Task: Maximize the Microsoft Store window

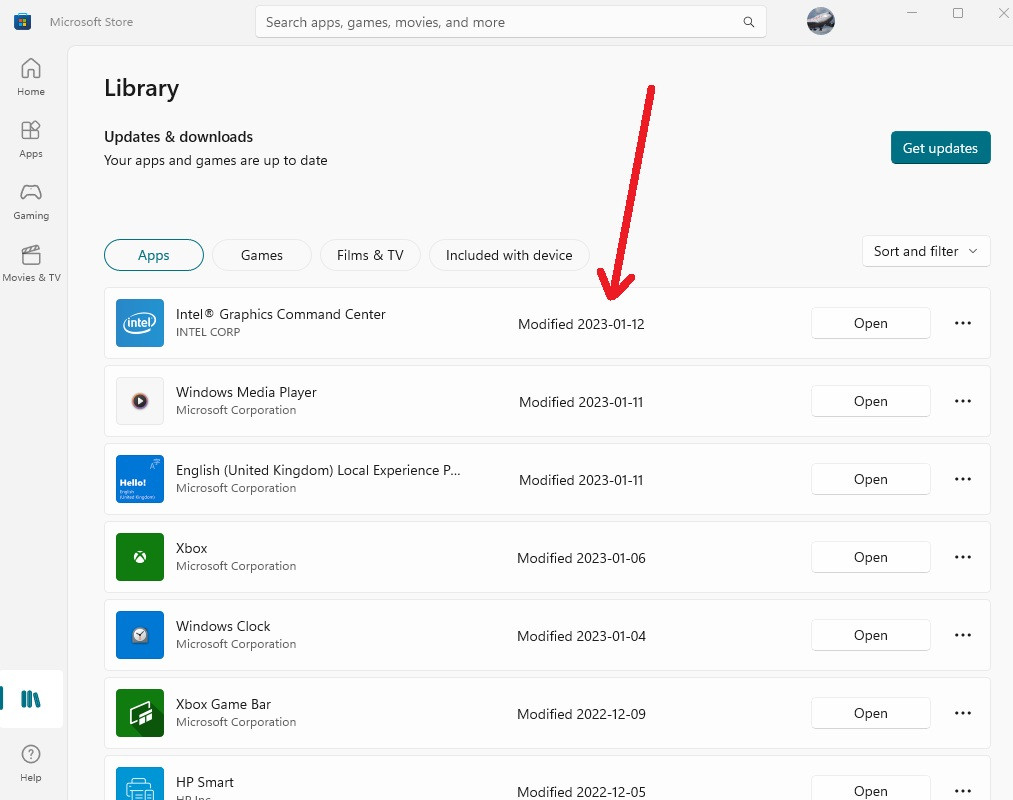Action: click(x=957, y=13)
